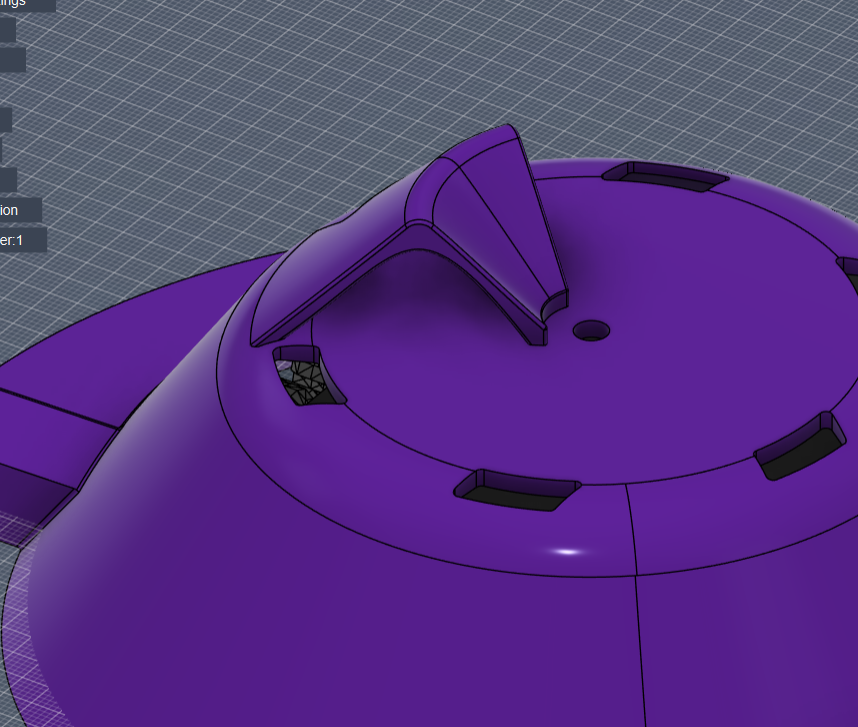
Task: Select the browser row ending in "er:1"
Action: 23,240
